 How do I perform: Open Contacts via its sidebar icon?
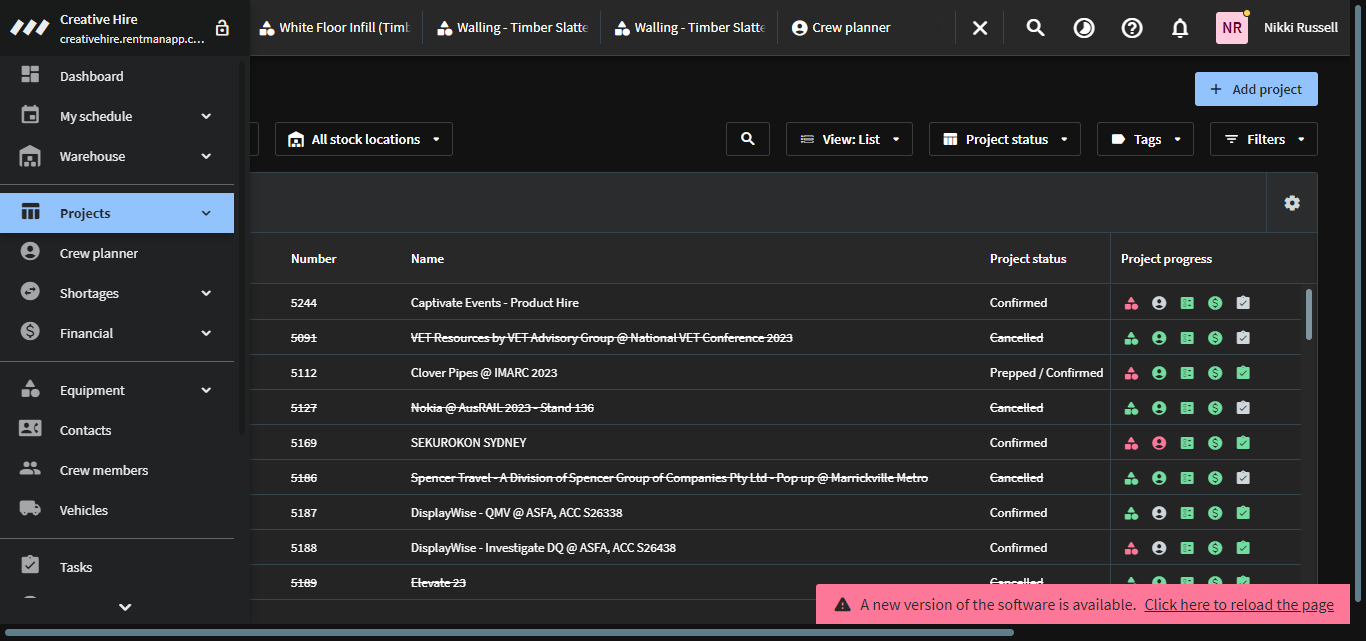tap(30, 430)
